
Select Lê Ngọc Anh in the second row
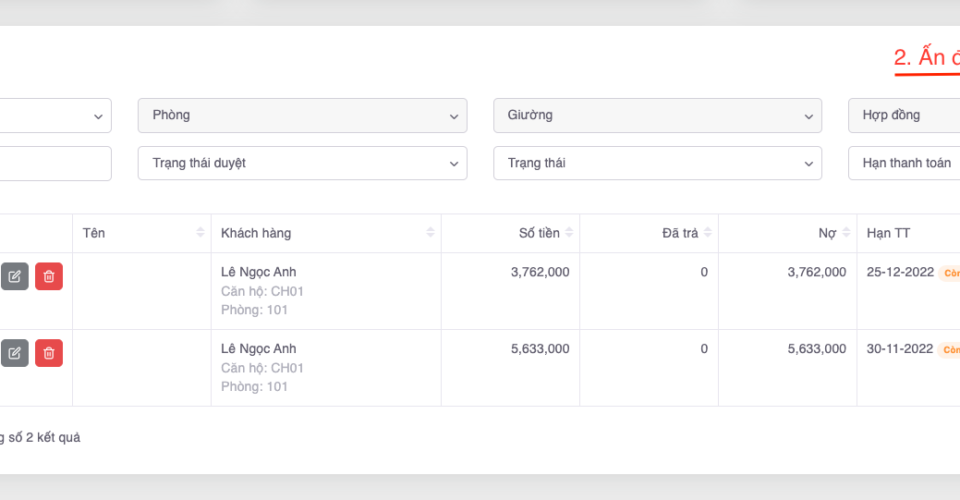point(258,349)
